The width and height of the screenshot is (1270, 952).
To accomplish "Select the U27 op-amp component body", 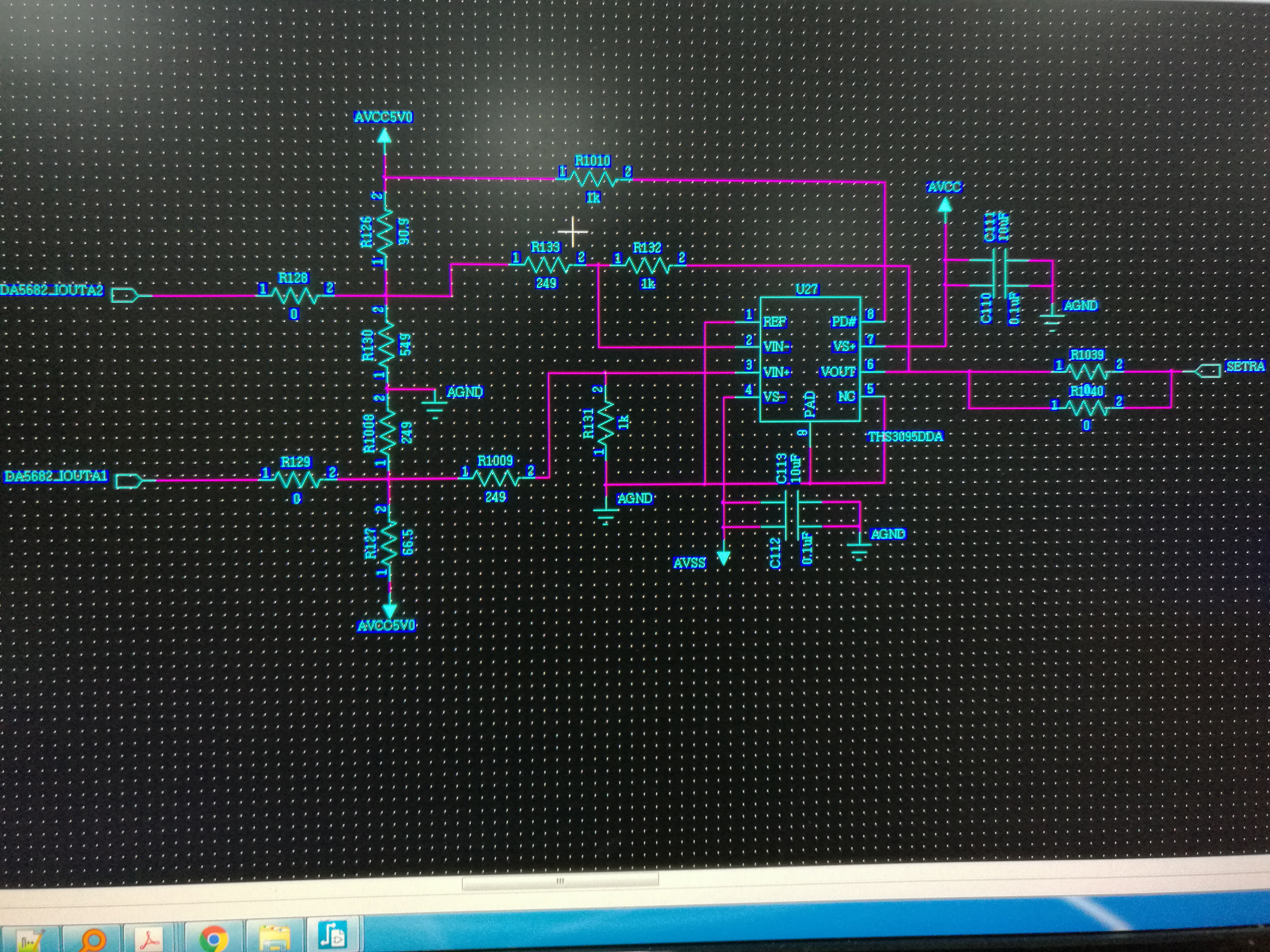I will click(x=810, y=359).
